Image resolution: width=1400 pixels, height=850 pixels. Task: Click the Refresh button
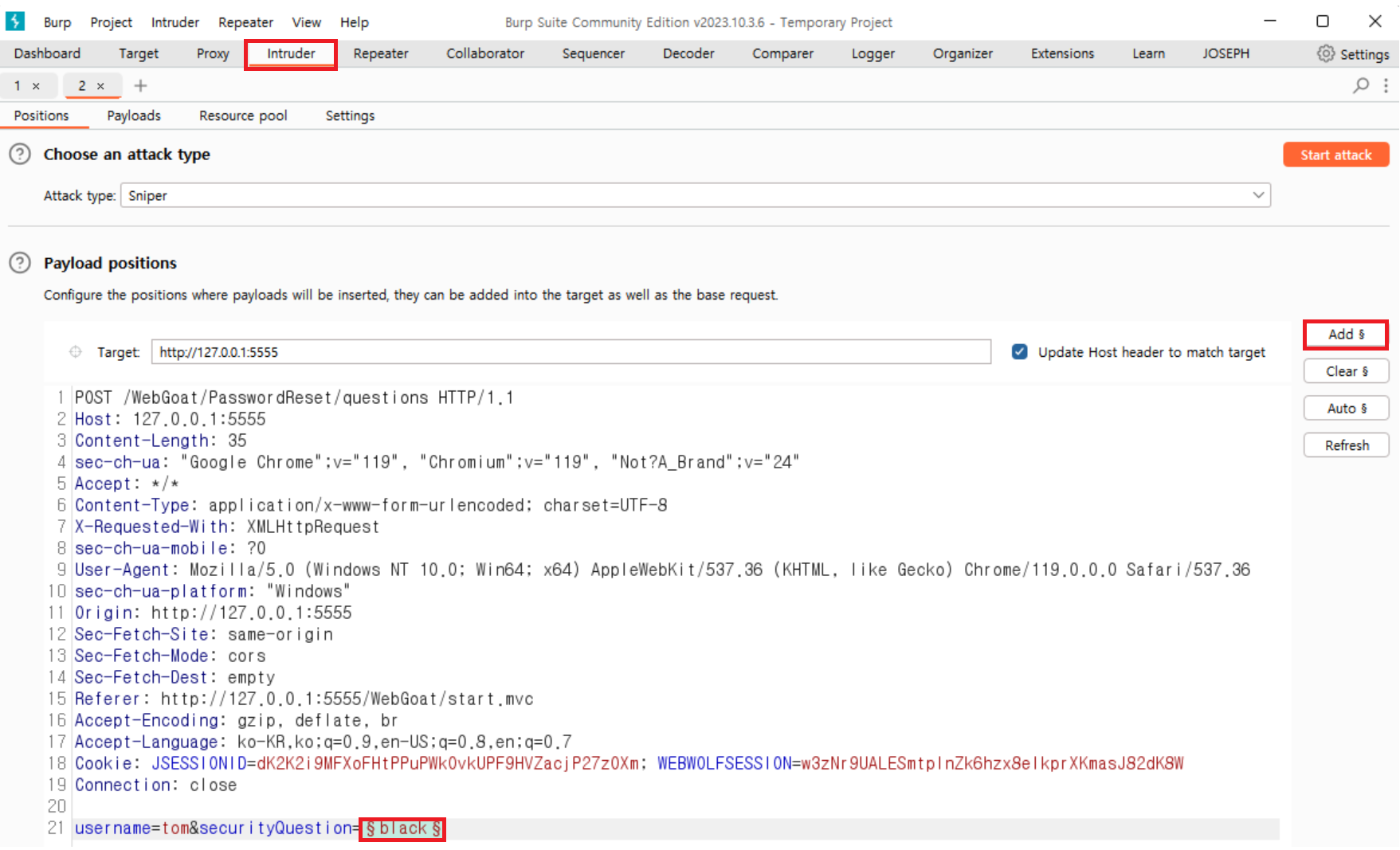point(1346,445)
